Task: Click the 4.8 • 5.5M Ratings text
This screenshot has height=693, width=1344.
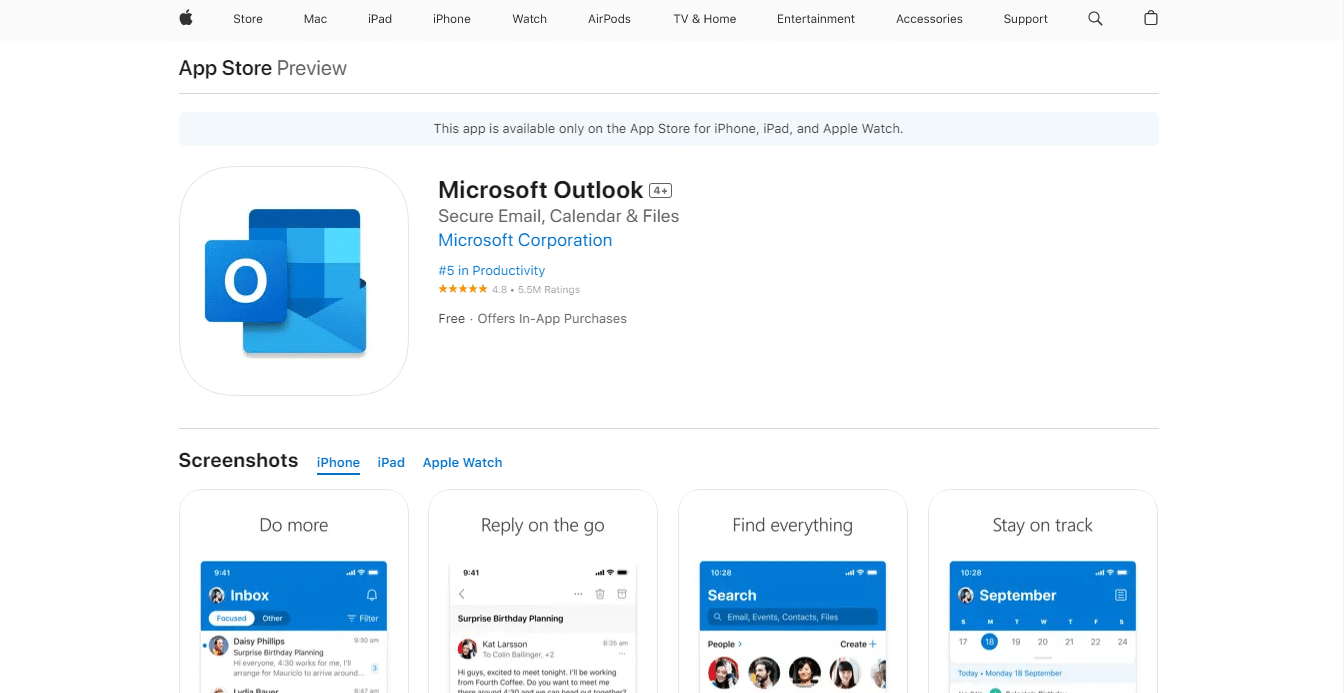Action: point(536,290)
